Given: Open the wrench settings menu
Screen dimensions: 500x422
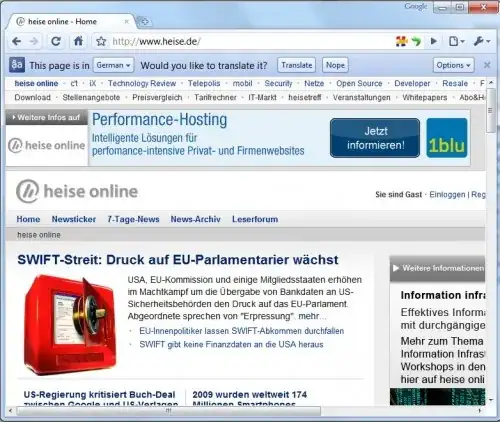Looking at the screenshot, I should point(482,41).
